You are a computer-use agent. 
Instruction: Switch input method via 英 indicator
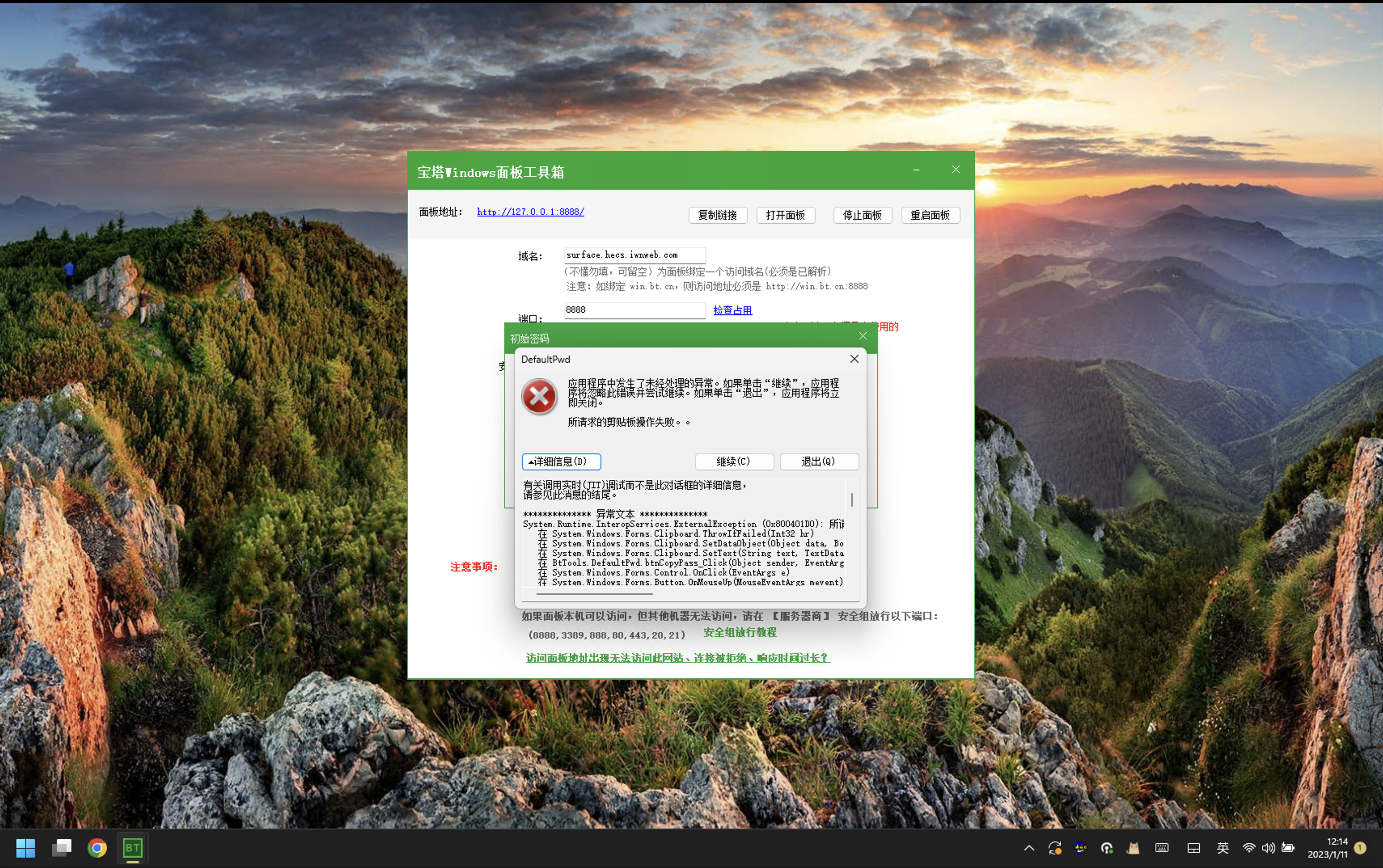click(x=1223, y=848)
